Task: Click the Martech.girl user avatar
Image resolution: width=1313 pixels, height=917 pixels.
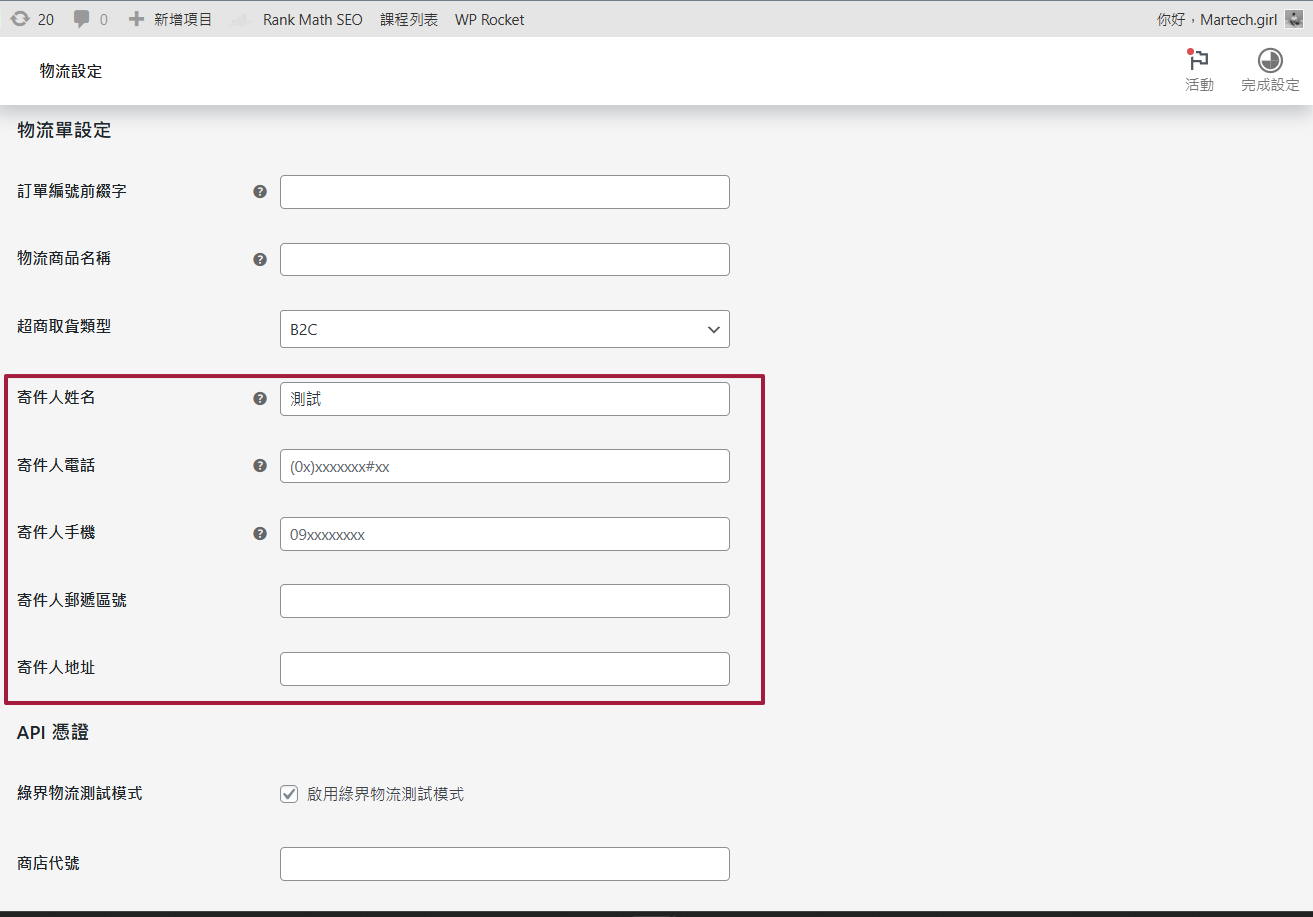Action: point(1294,19)
